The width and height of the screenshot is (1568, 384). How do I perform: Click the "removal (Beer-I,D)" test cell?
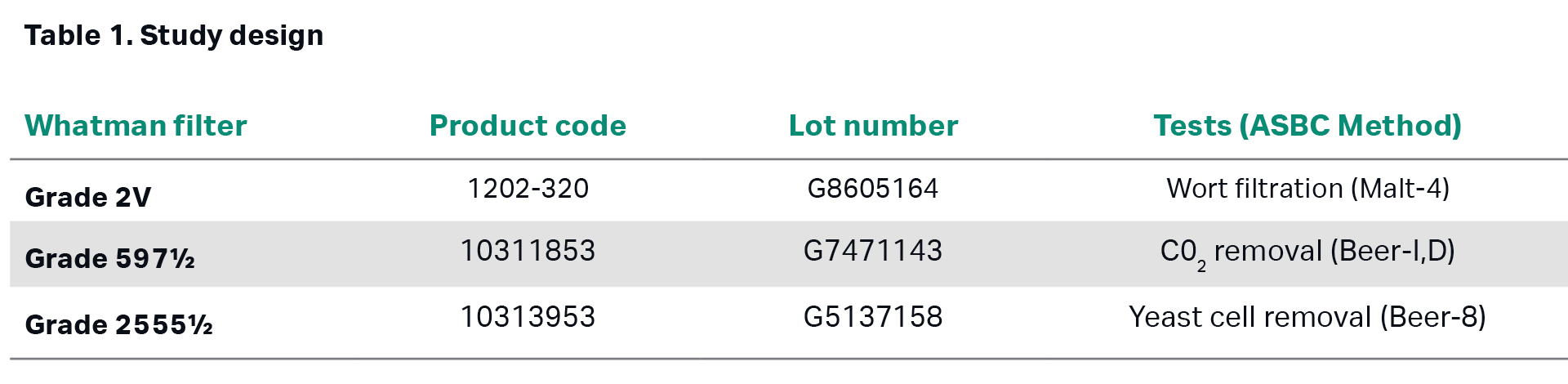(x=1334, y=251)
